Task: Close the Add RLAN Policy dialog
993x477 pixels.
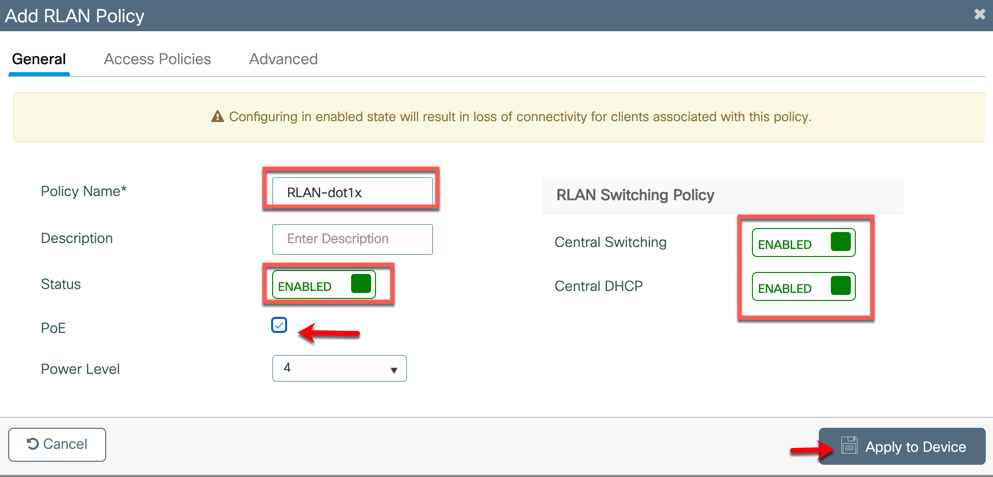Action: pyautogui.click(x=980, y=15)
